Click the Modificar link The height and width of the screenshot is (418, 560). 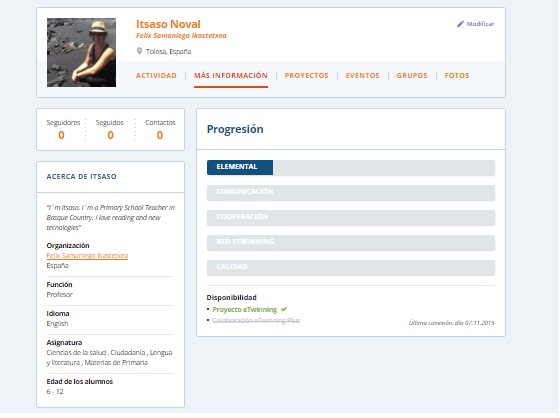[480, 24]
